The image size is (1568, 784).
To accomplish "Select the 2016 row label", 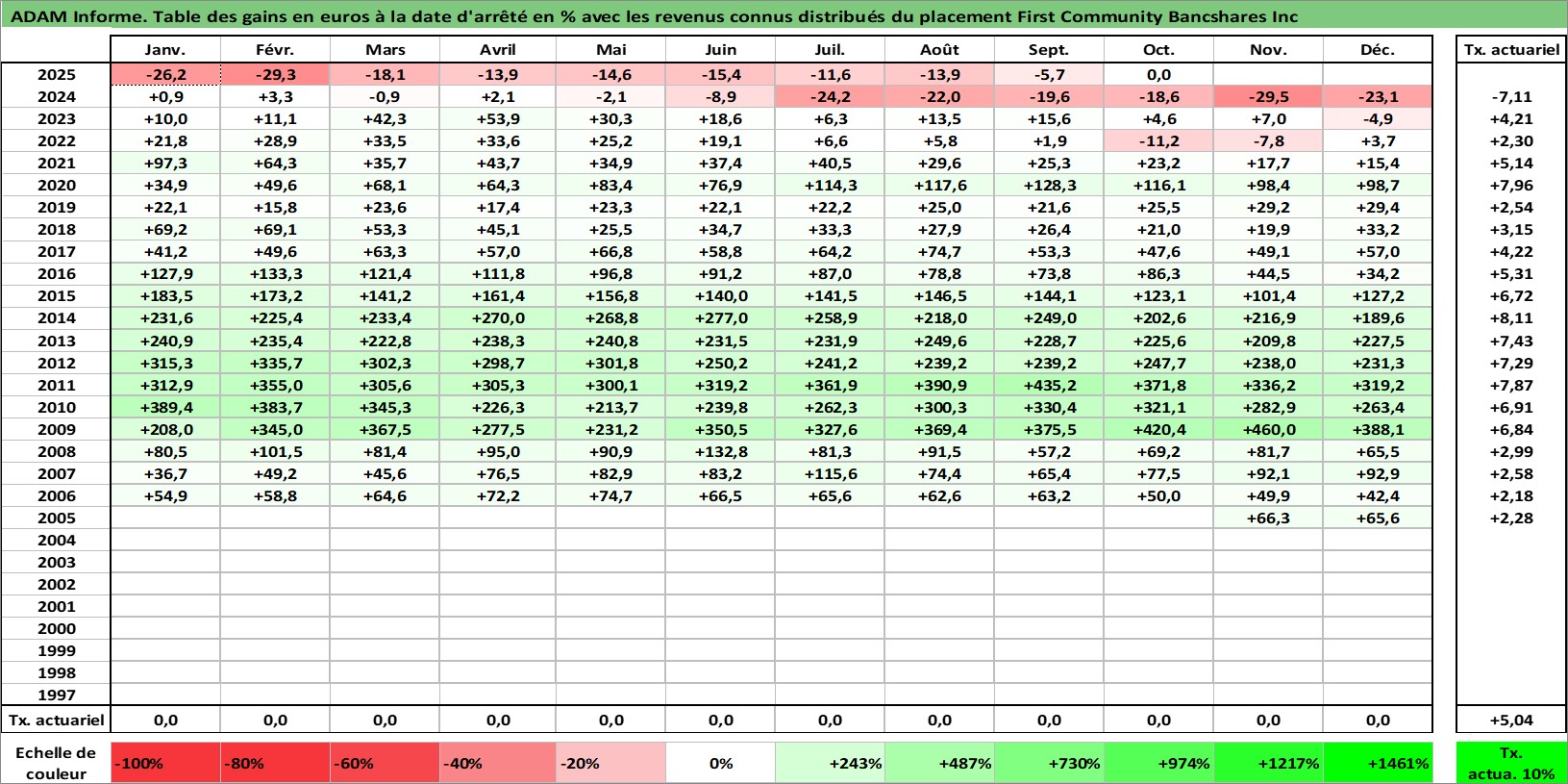I will pyautogui.click(x=56, y=274).
